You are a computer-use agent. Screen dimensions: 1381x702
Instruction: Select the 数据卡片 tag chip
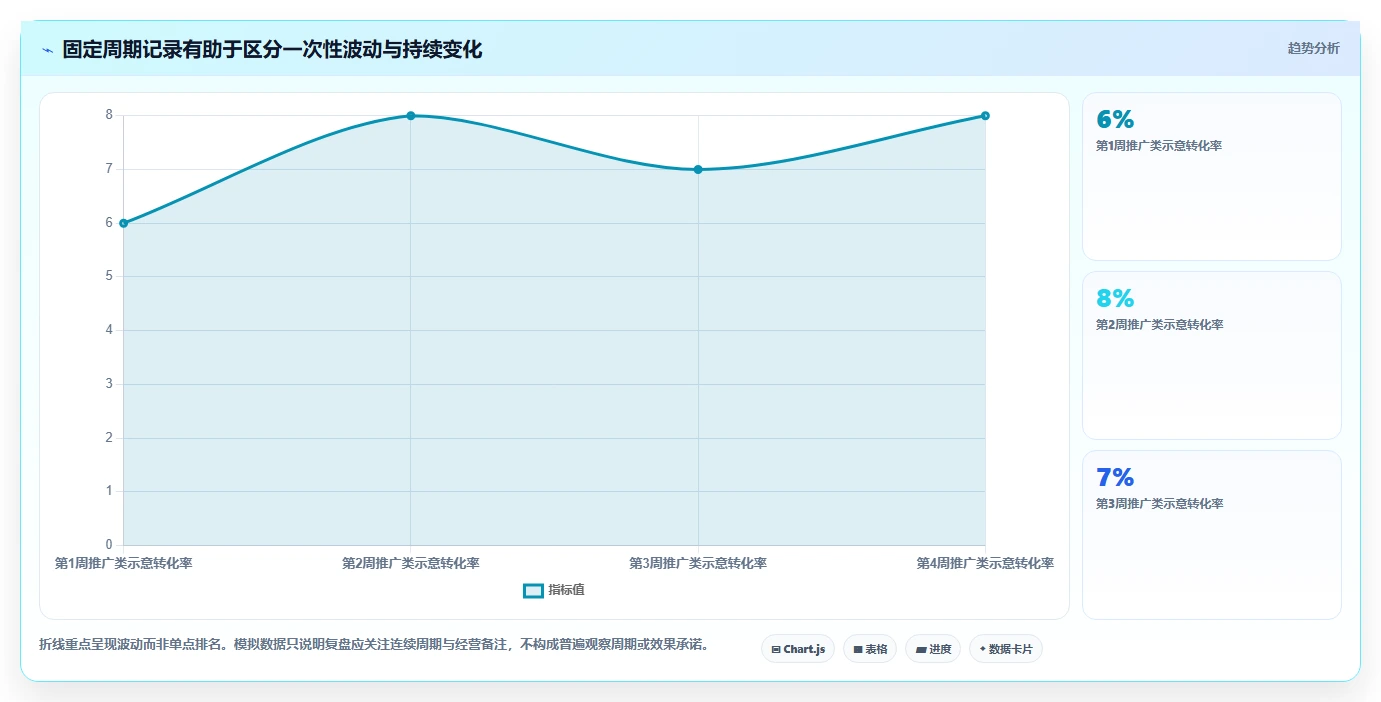pyautogui.click(x=1006, y=649)
